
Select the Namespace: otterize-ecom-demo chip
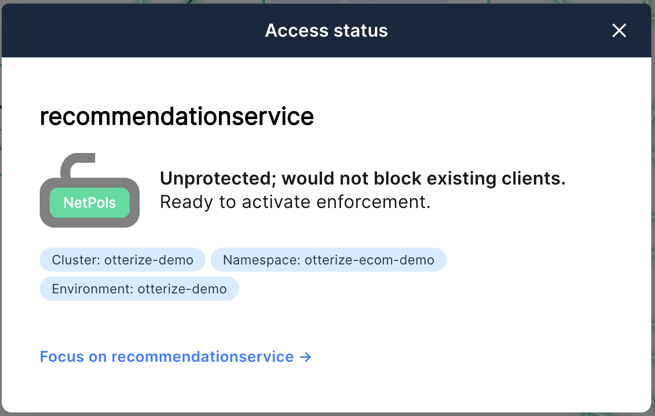pyautogui.click(x=328, y=260)
